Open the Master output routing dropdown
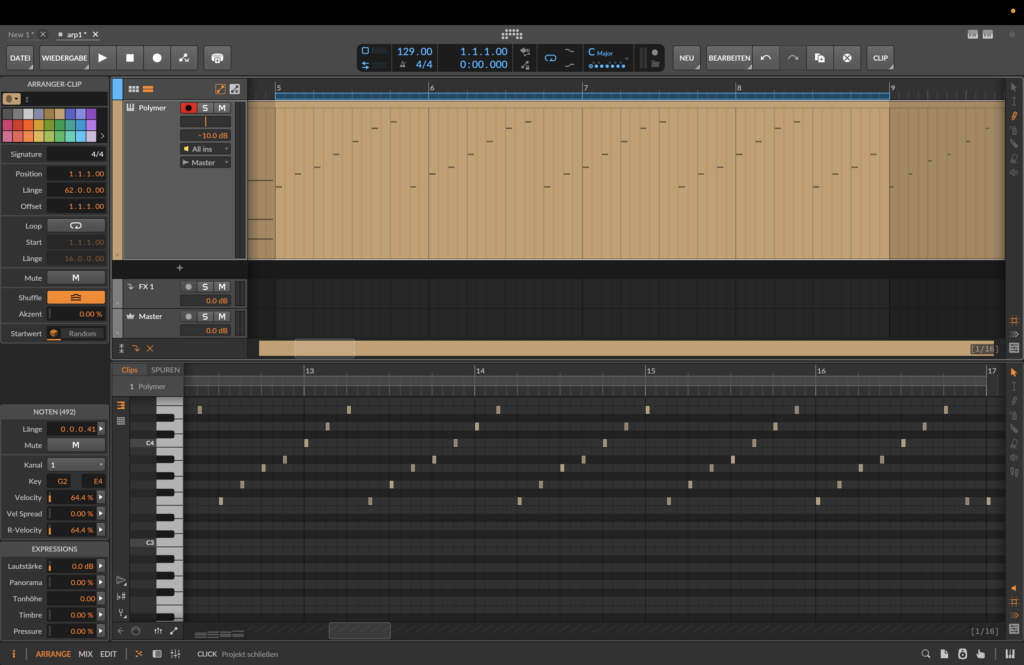This screenshot has width=1024, height=665. (x=205, y=163)
